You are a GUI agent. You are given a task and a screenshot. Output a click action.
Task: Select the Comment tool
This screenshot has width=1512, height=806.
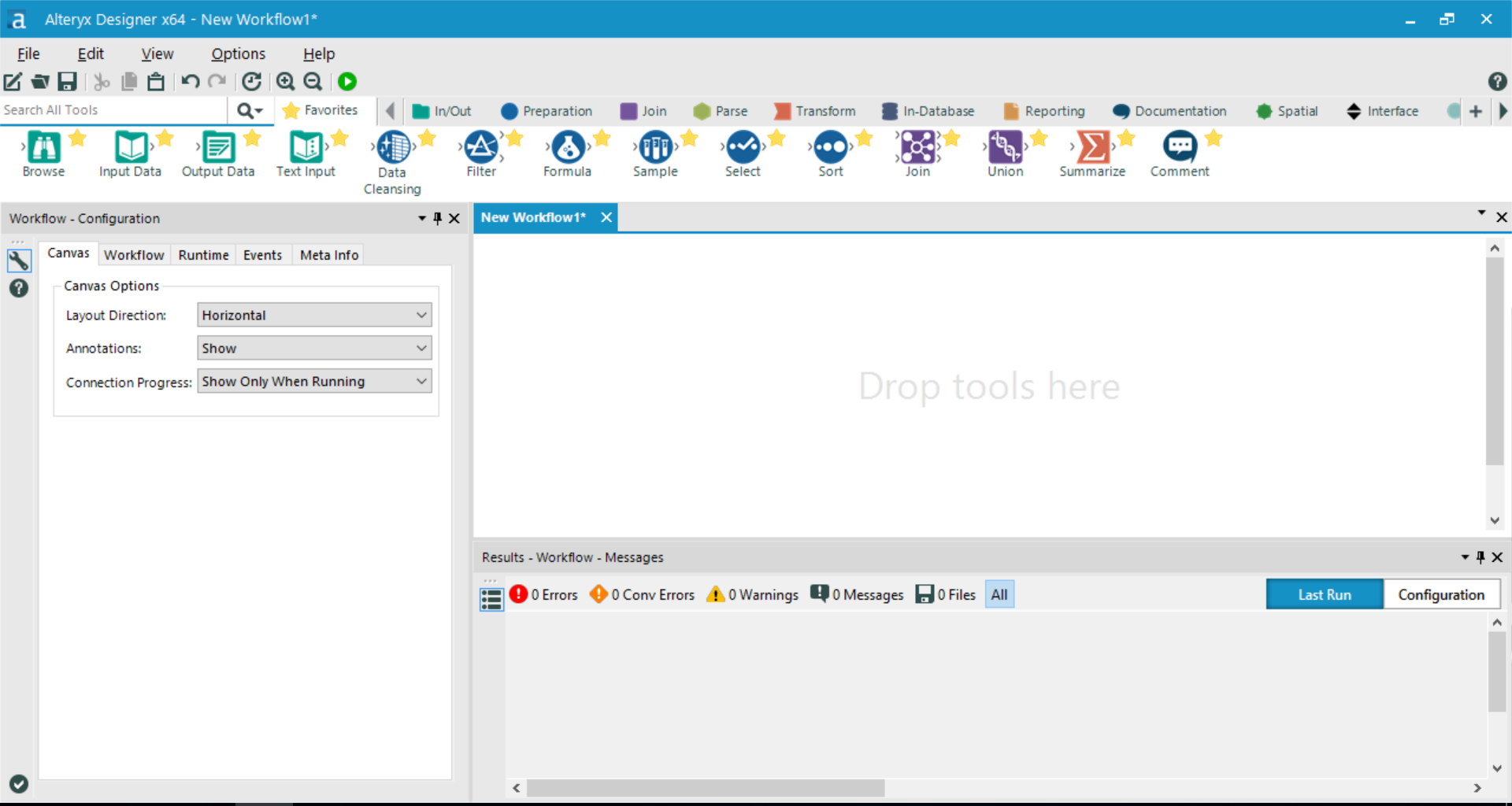tap(1180, 147)
